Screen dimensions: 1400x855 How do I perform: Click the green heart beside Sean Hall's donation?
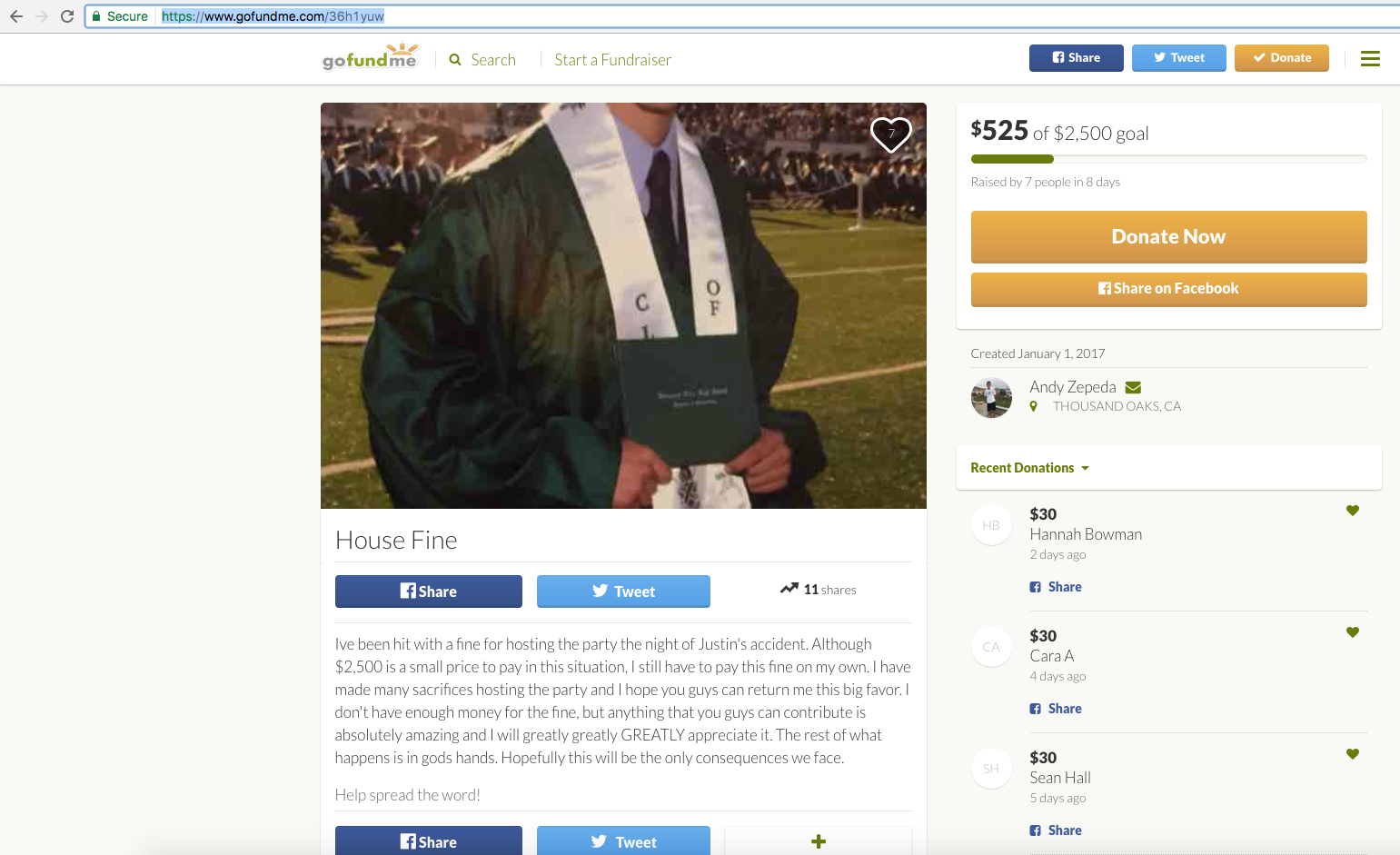click(1353, 754)
